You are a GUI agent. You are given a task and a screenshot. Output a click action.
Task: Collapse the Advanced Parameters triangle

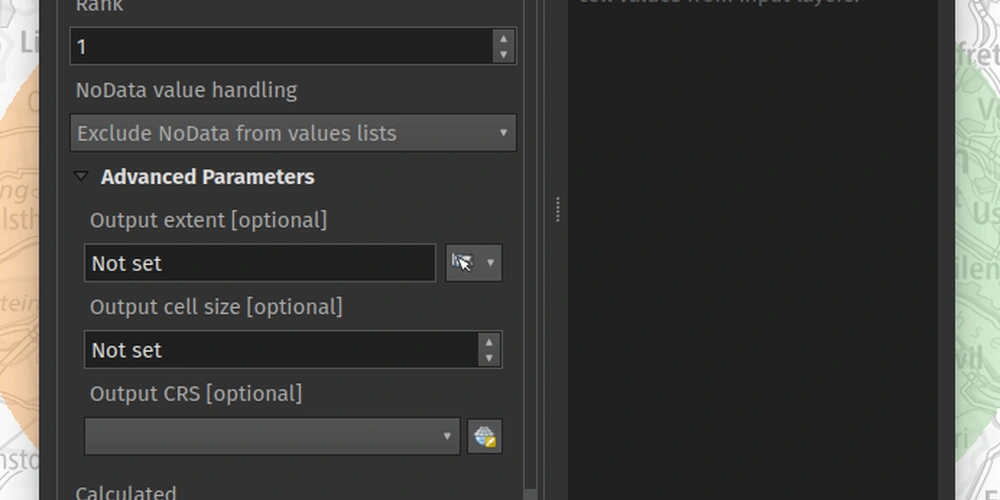pos(81,177)
